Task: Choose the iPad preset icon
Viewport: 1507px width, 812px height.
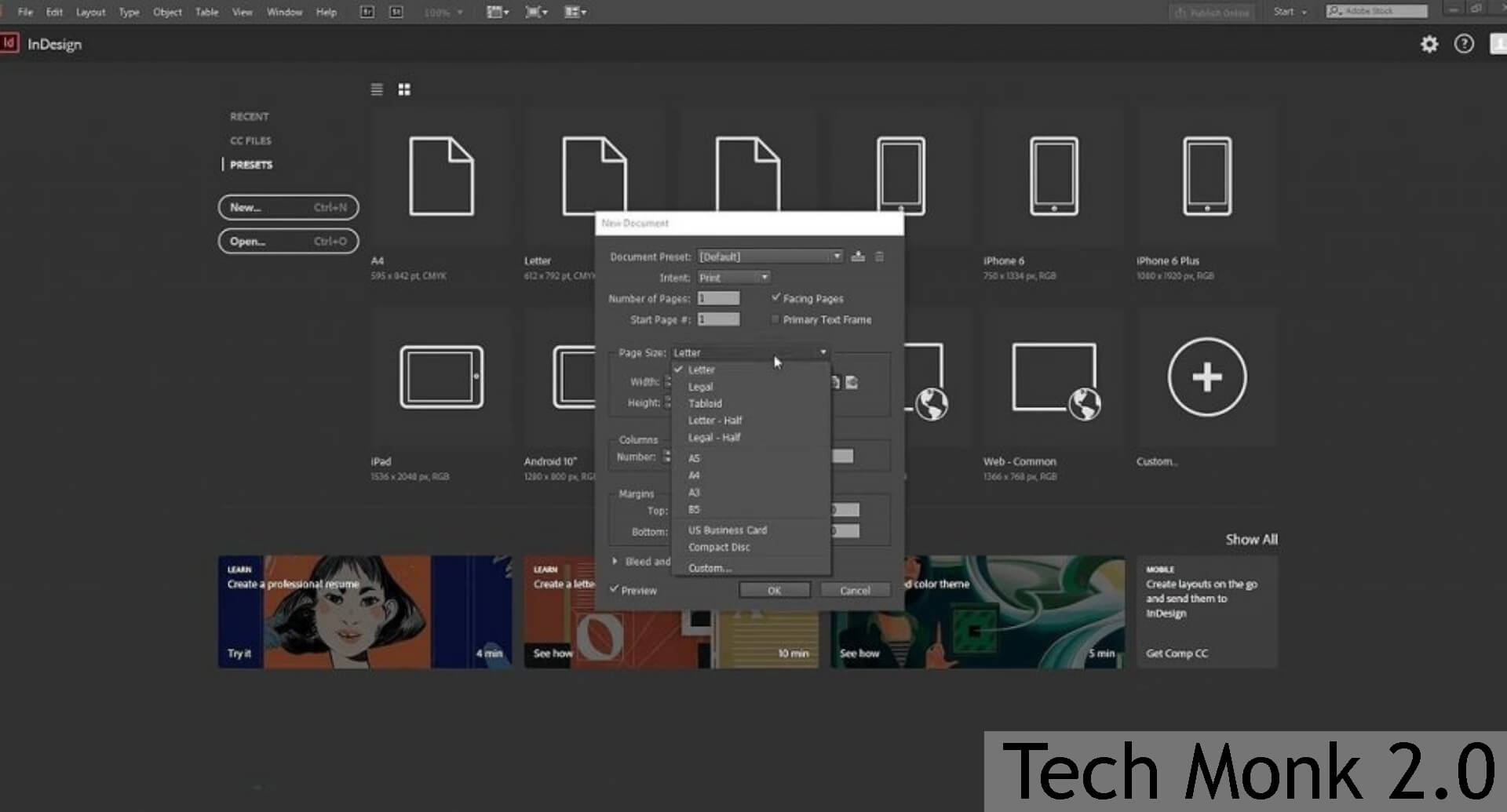Action: pos(441,377)
